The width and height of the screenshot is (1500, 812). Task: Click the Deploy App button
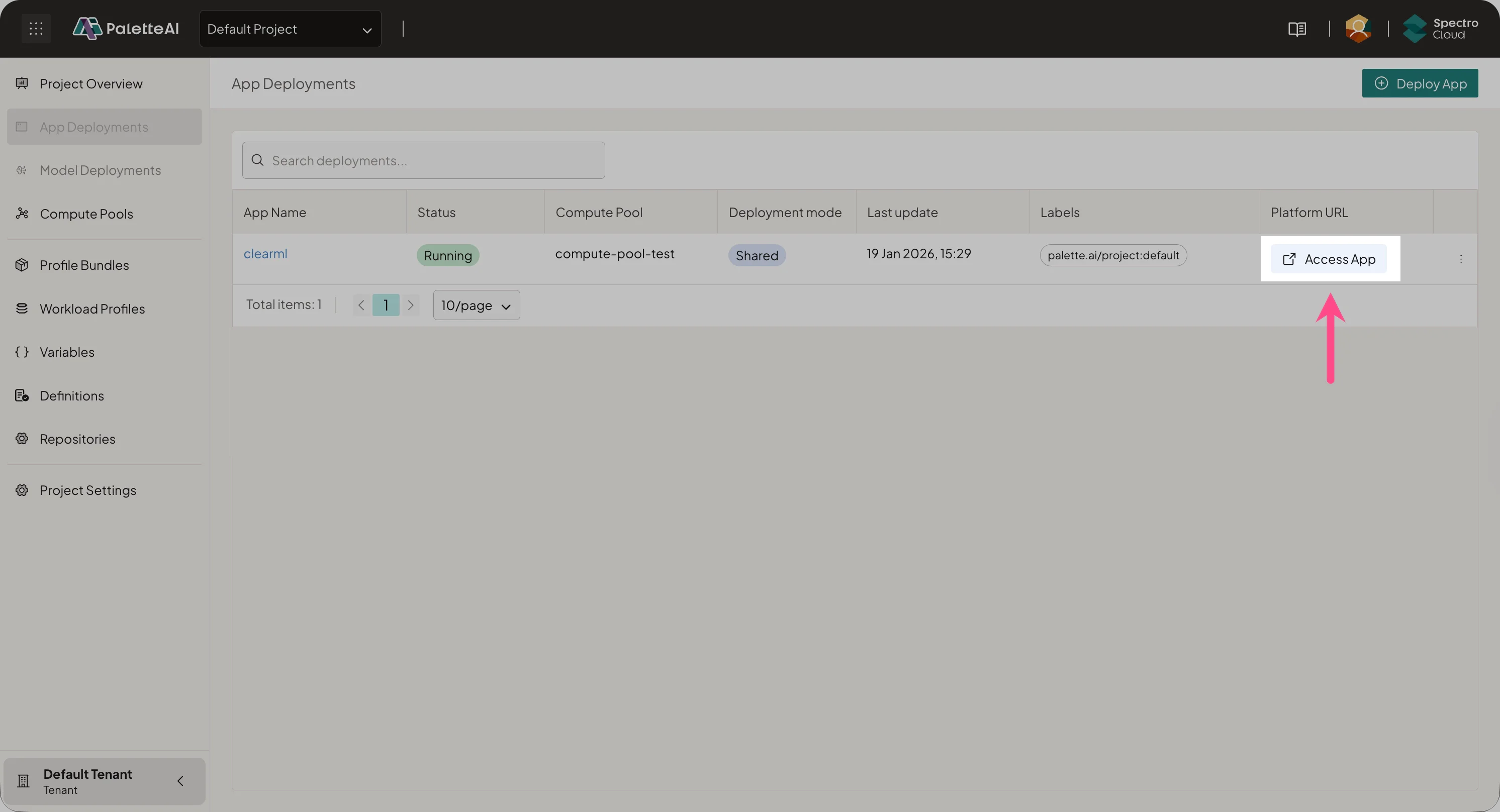pos(1420,82)
